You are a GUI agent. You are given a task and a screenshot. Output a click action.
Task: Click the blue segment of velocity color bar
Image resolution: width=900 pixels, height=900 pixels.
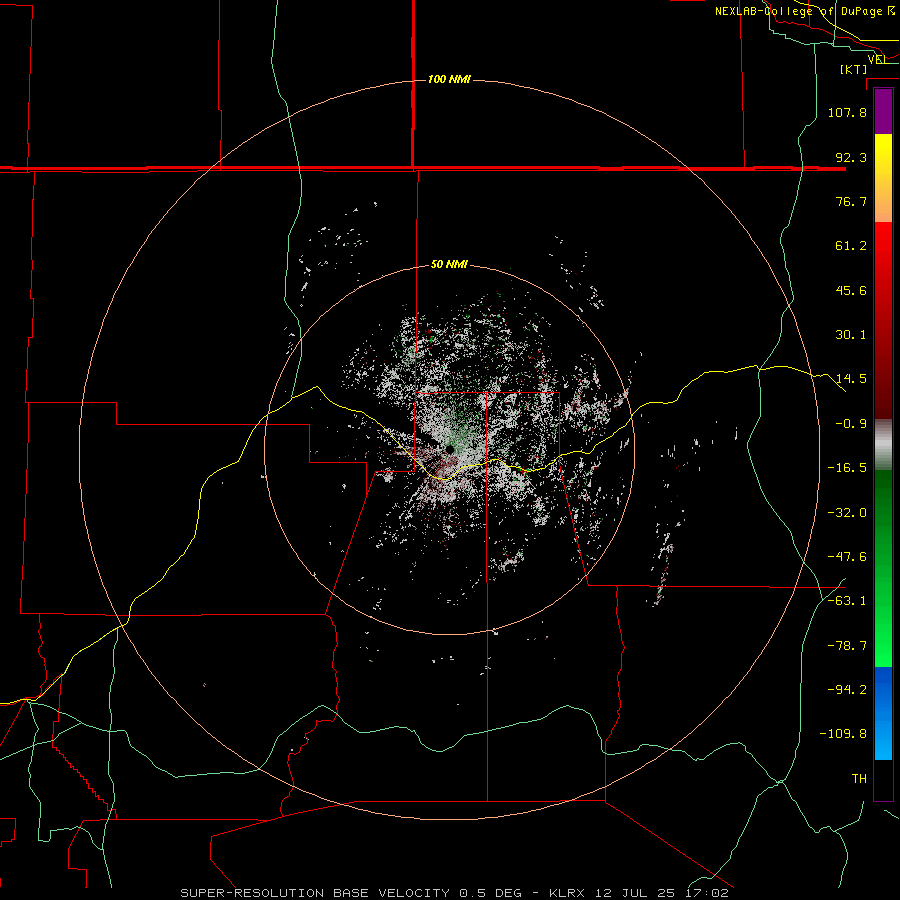click(x=883, y=713)
